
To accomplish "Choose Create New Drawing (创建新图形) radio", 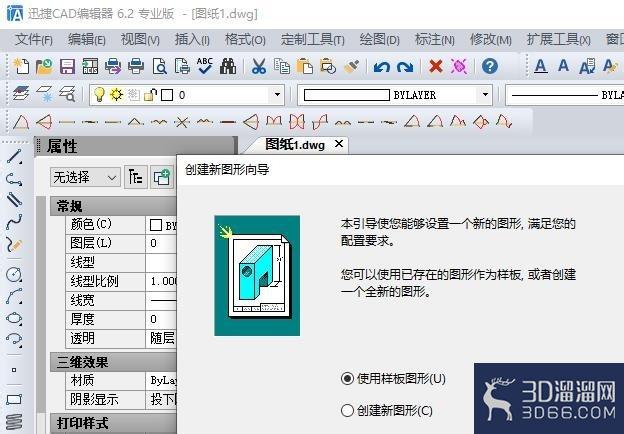I will (347, 410).
